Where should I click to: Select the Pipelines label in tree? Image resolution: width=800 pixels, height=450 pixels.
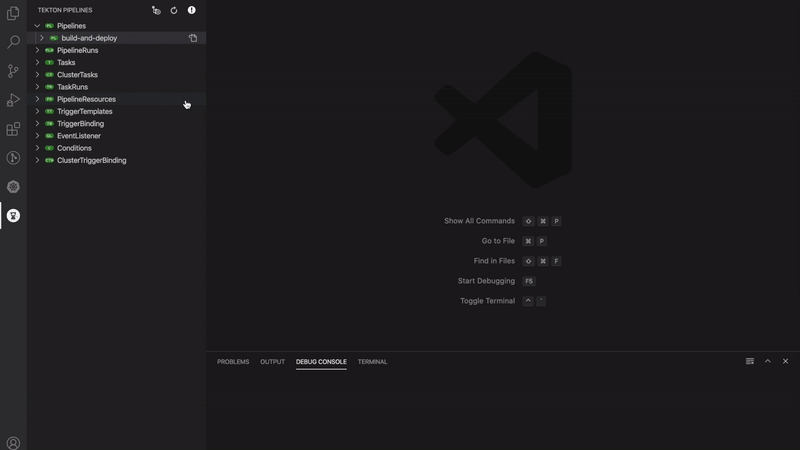pos(71,26)
